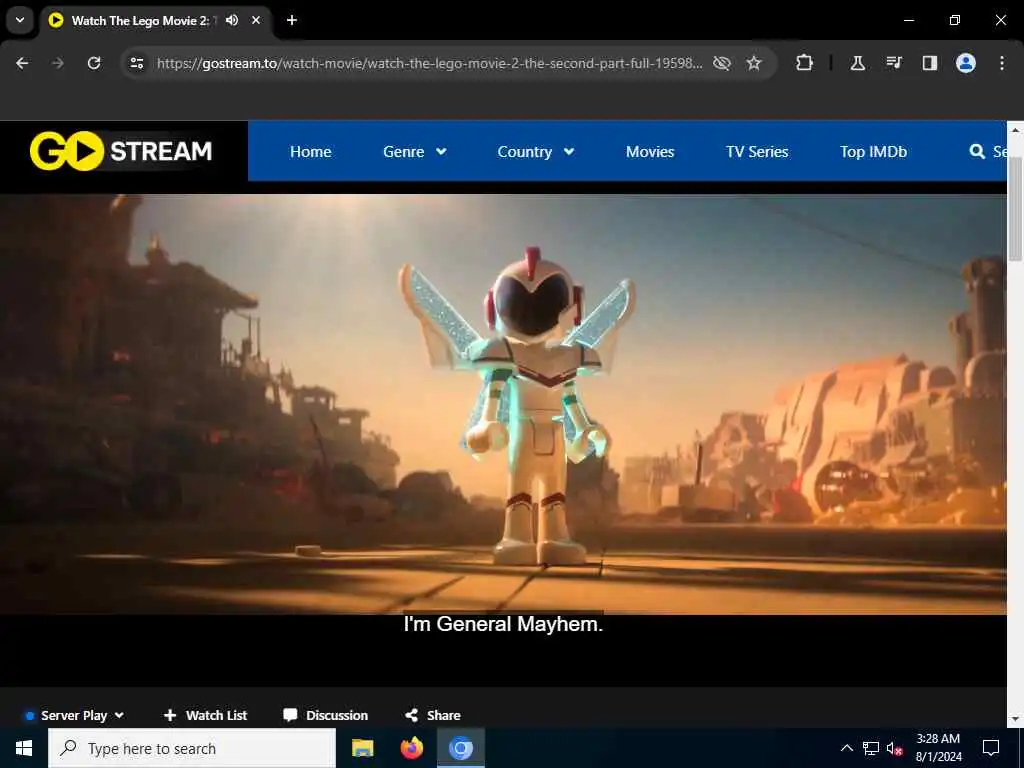
Task: Click the Discussion speech bubble icon
Action: [290, 715]
